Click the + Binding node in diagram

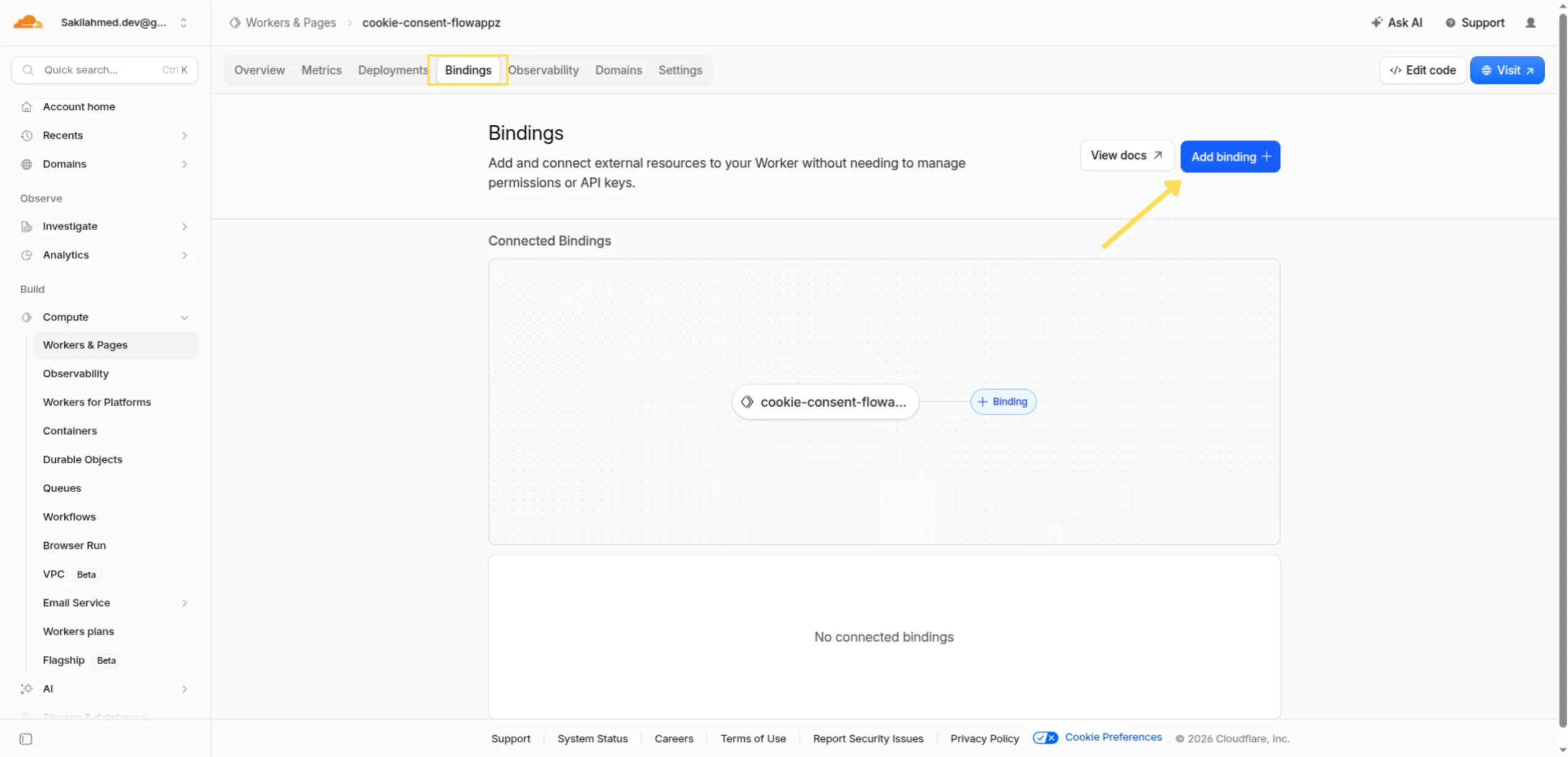tap(1003, 402)
